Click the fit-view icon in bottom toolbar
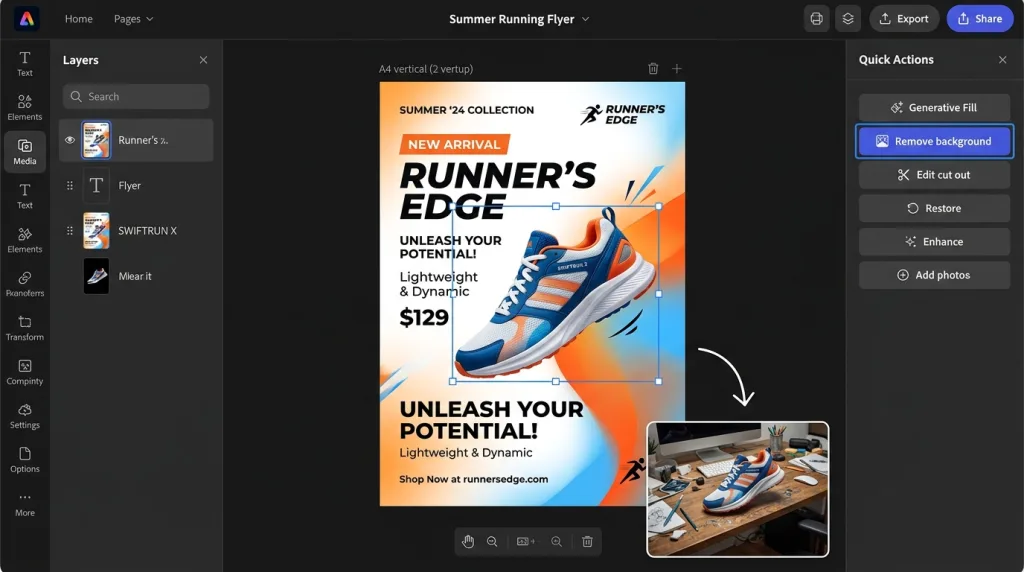1024x572 pixels. (x=526, y=541)
